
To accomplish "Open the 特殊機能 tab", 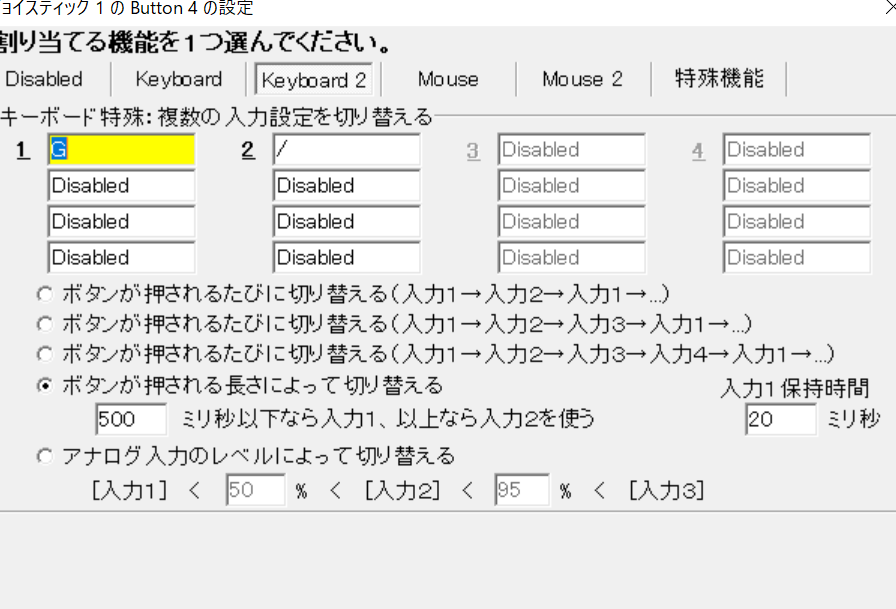I will click(718, 79).
